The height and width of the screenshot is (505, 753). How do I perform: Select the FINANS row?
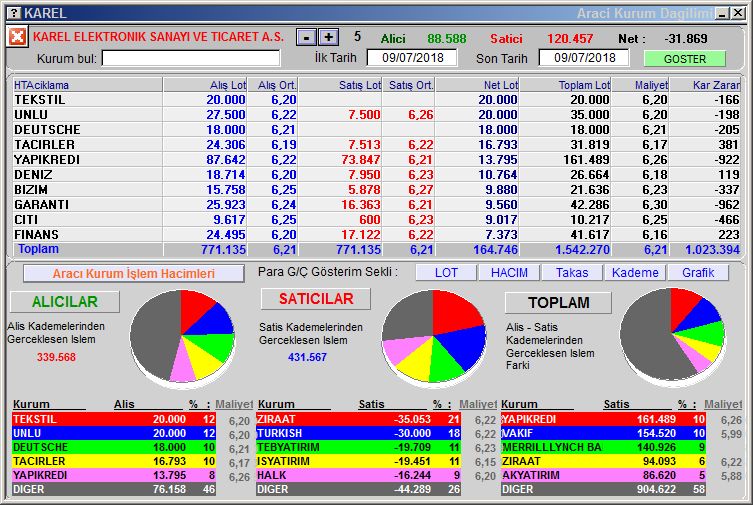click(376, 234)
